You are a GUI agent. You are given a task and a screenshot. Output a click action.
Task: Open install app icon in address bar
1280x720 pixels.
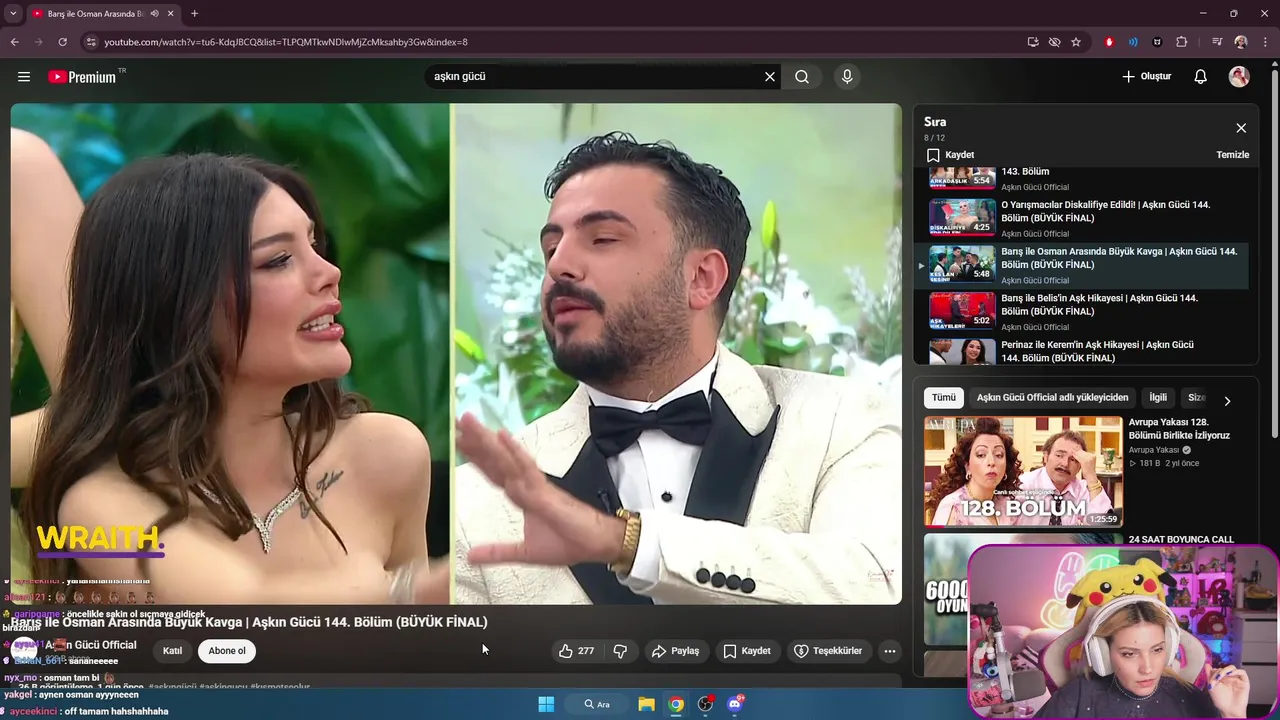[1033, 42]
